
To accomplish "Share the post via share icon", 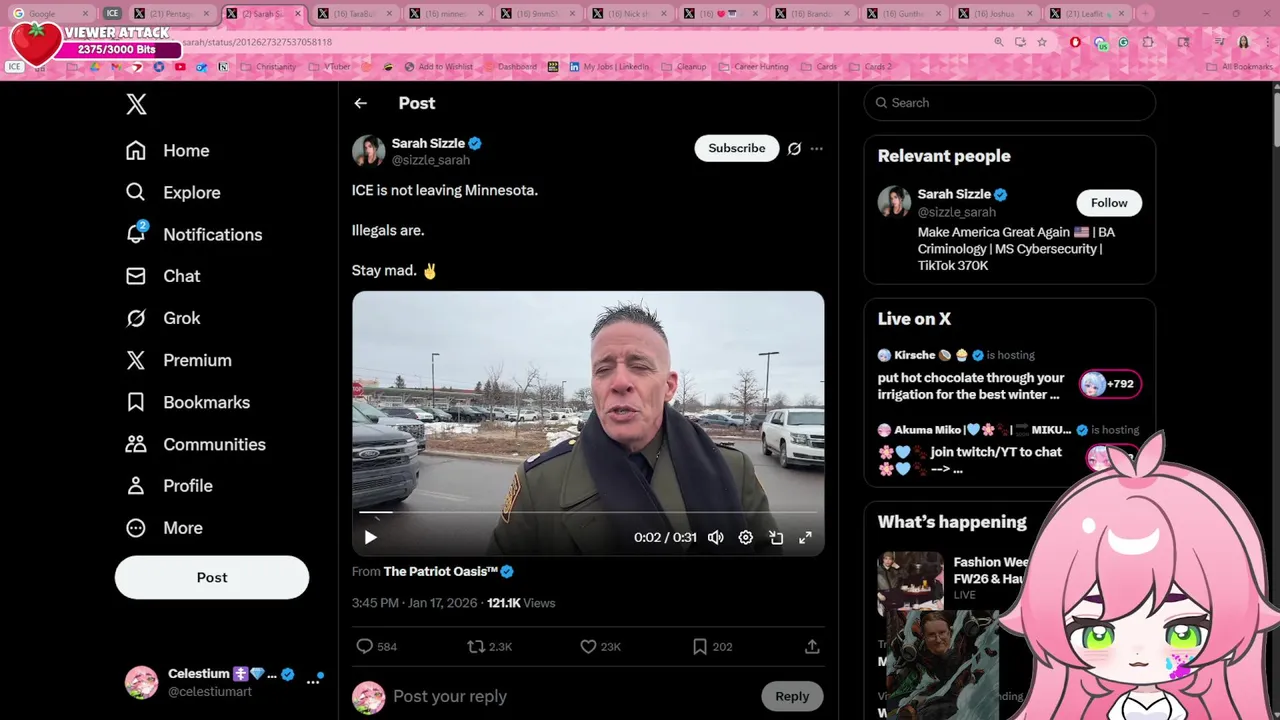I will (812, 647).
